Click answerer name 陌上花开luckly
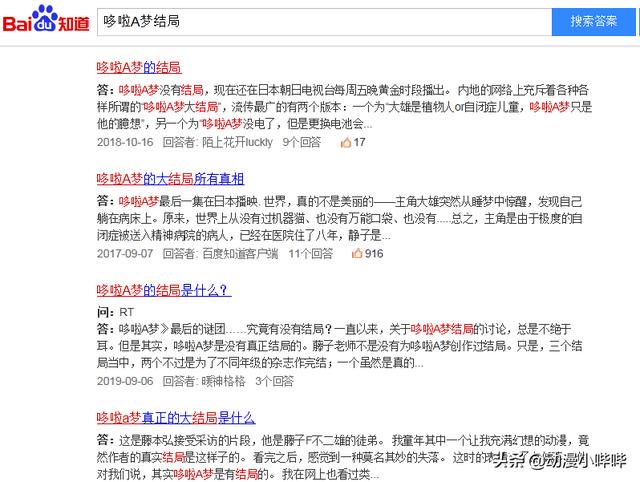This screenshot has width=640, height=482. [x=237, y=142]
